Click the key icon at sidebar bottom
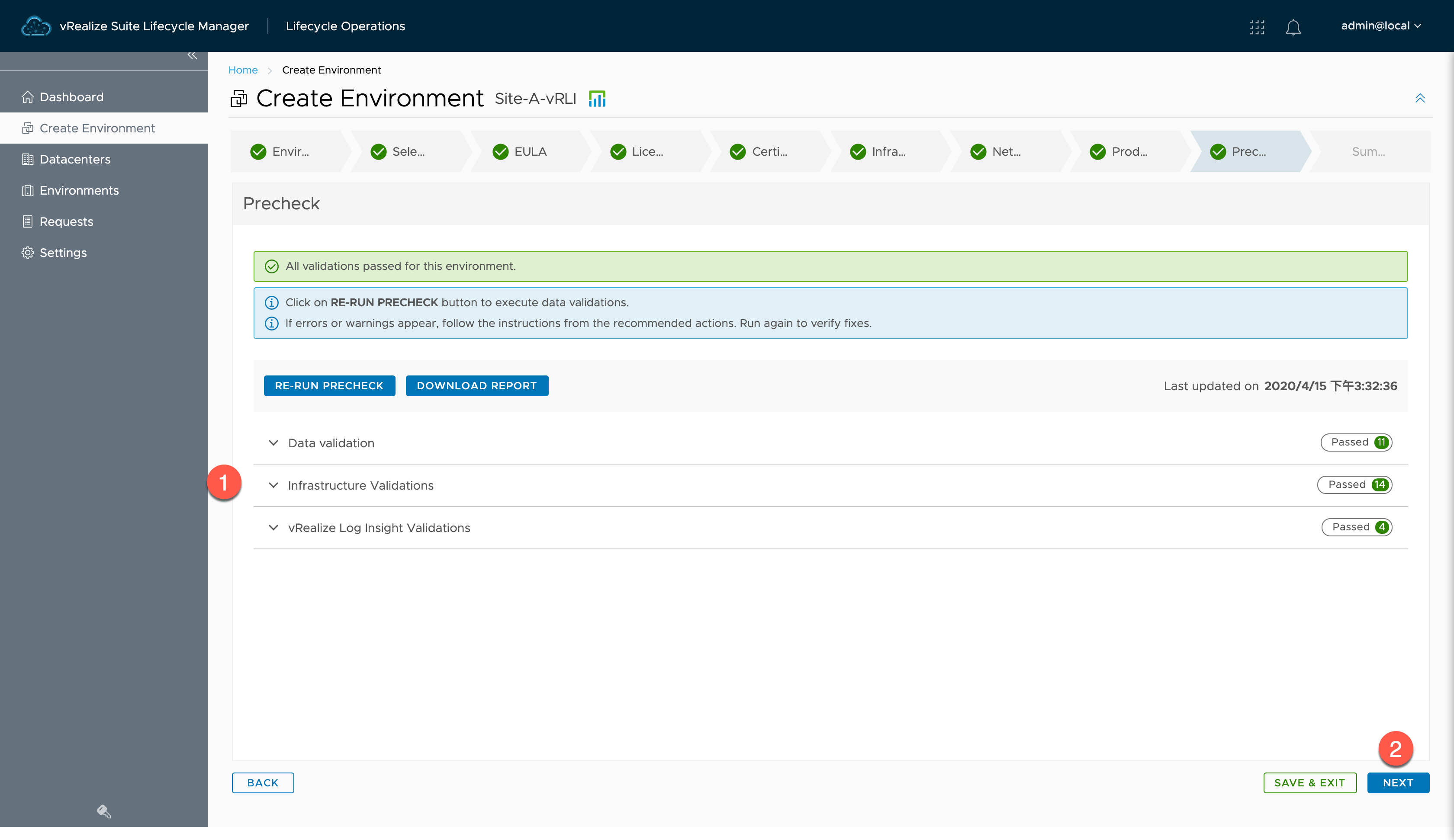The width and height of the screenshot is (1454, 840). [x=103, y=811]
